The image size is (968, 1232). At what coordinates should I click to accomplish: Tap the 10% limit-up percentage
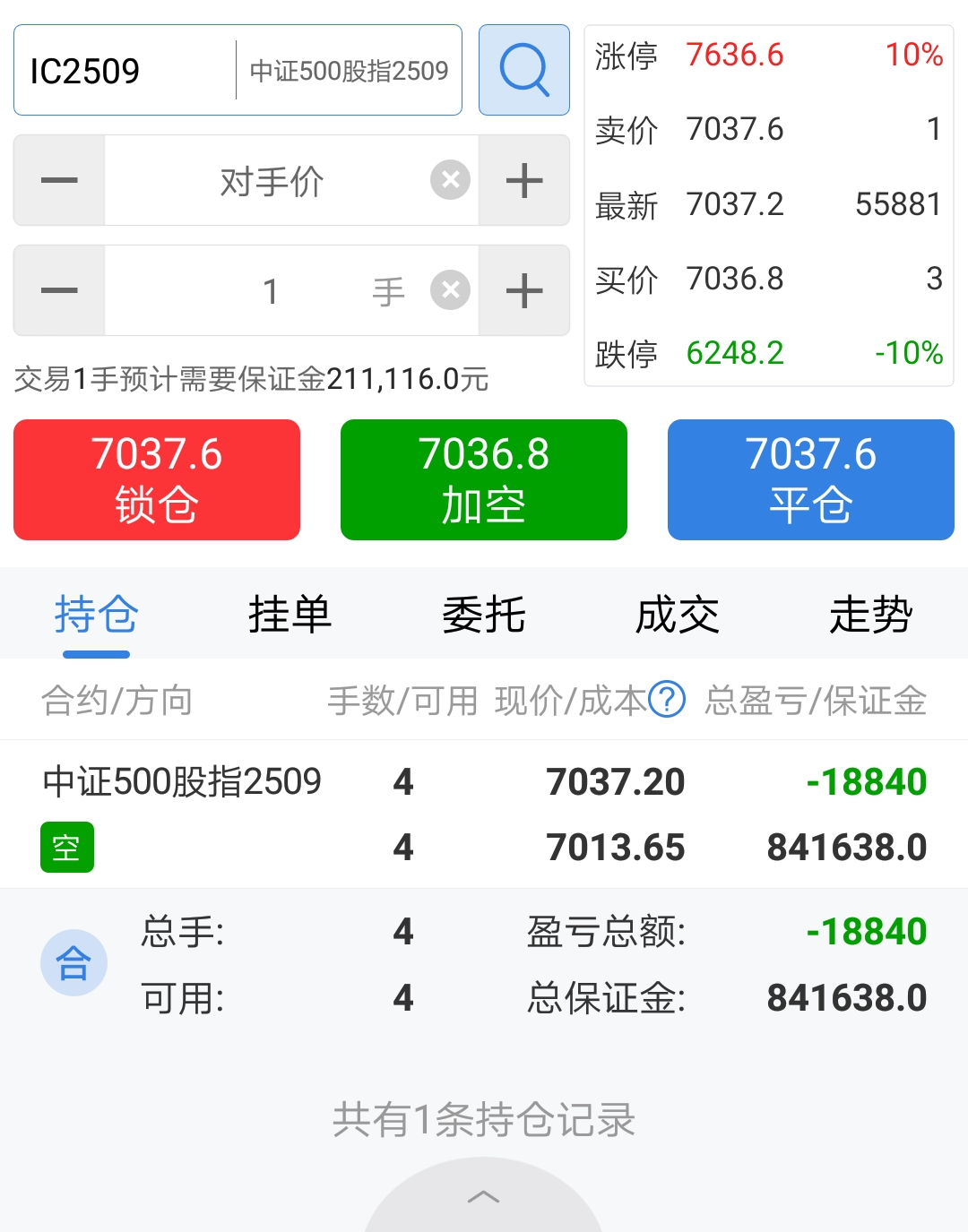pyautogui.click(x=914, y=55)
